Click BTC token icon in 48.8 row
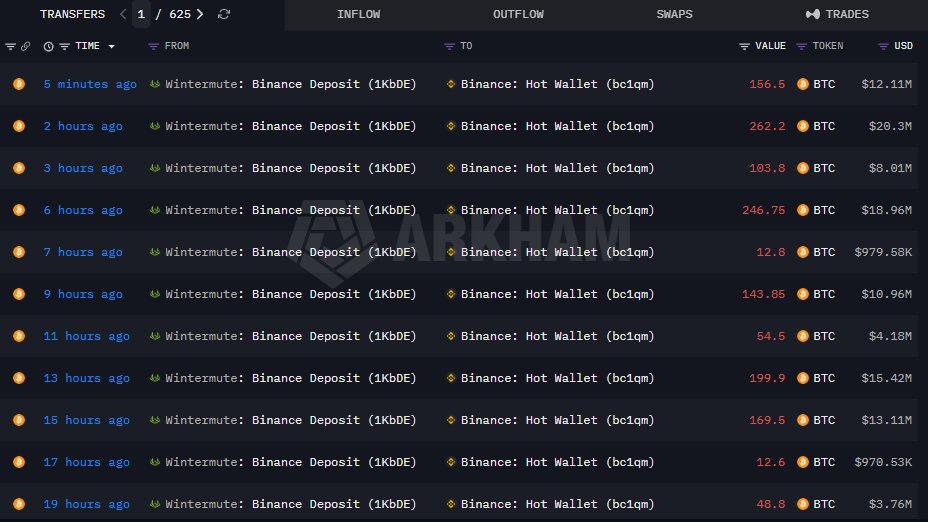This screenshot has width=928, height=522. pyautogui.click(x=803, y=504)
